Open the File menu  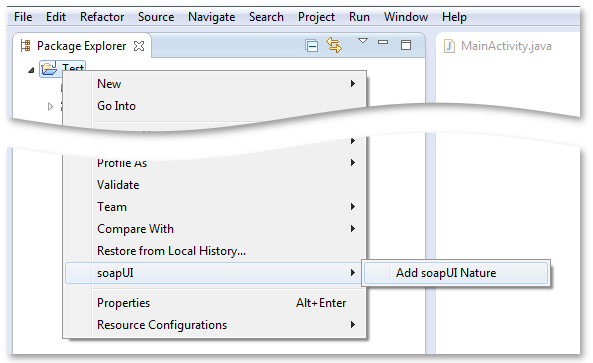pyautogui.click(x=23, y=17)
